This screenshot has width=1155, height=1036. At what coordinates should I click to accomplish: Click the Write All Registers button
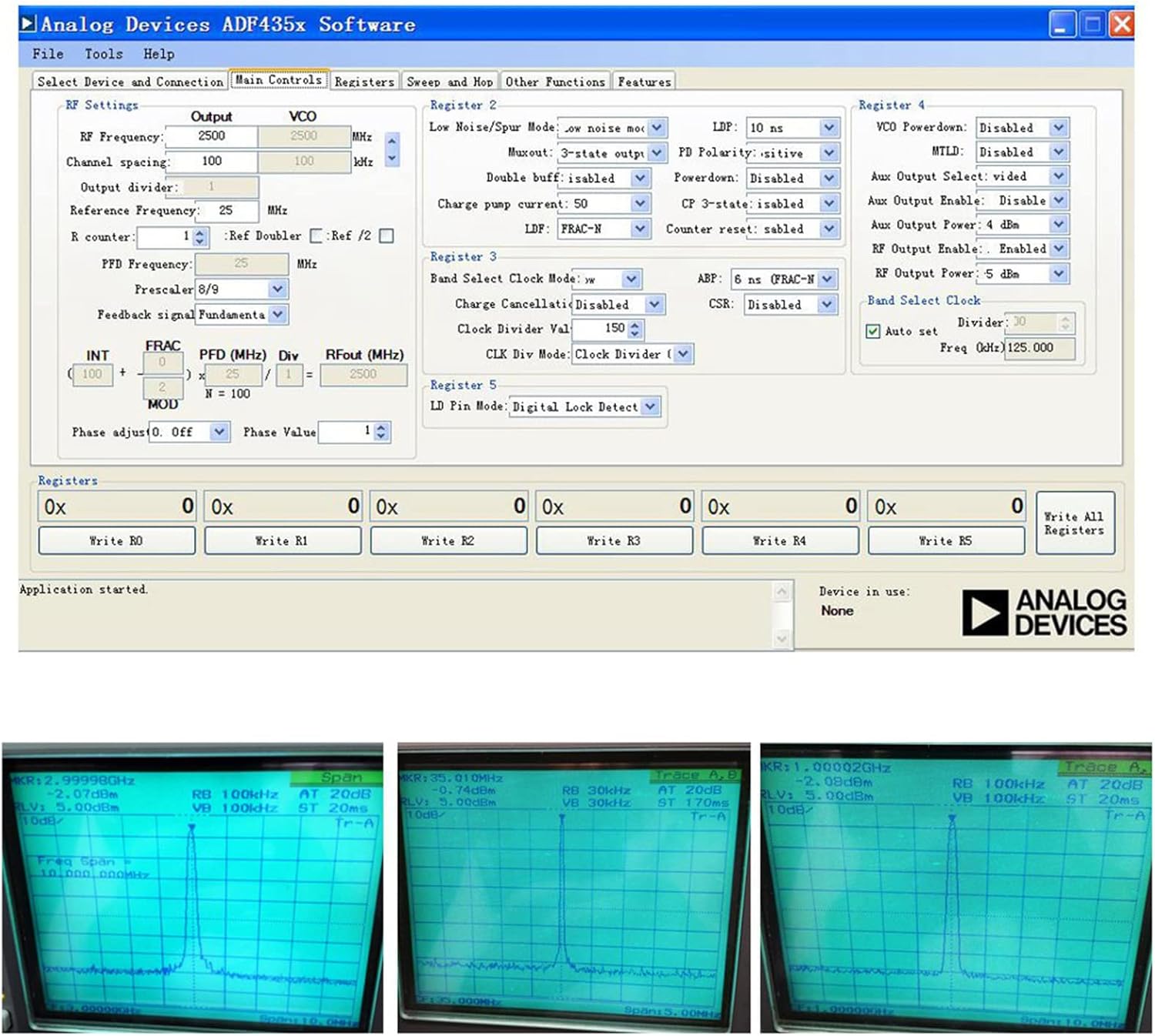pos(1075,523)
